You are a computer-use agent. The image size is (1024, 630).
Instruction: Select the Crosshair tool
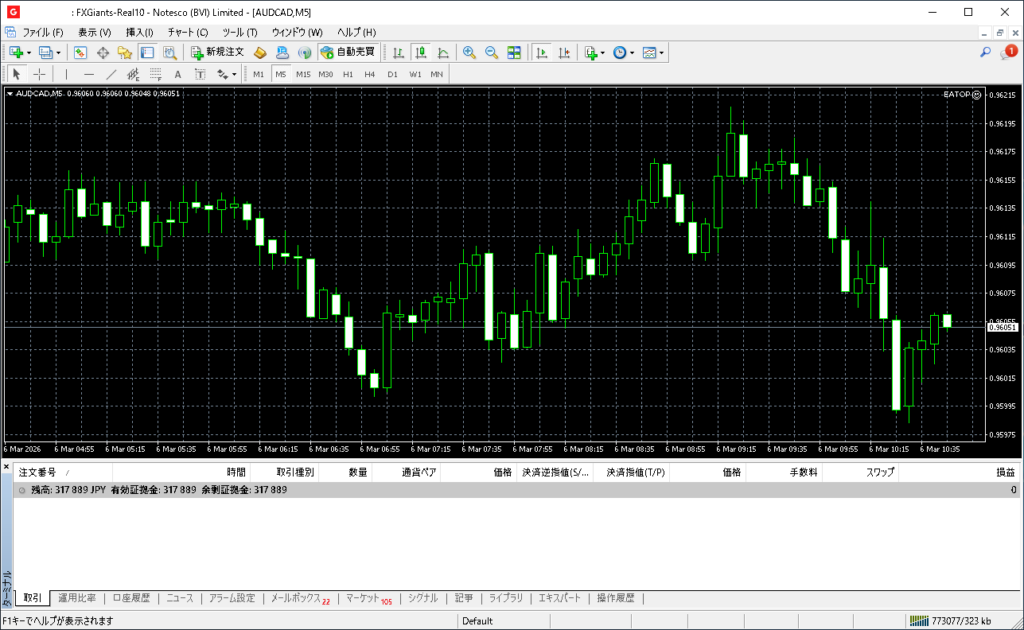pos(39,74)
